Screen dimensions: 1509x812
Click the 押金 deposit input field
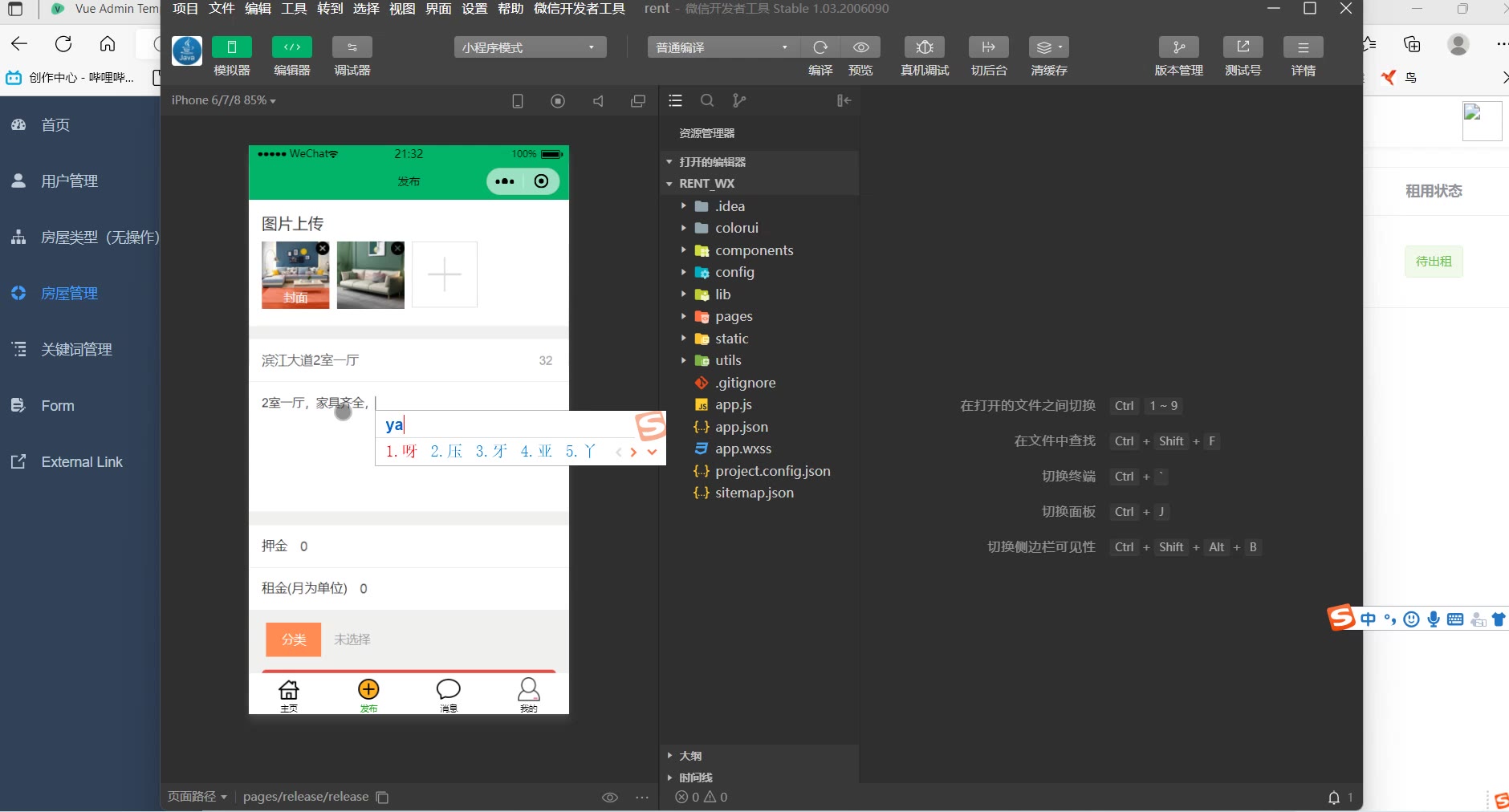(x=425, y=546)
